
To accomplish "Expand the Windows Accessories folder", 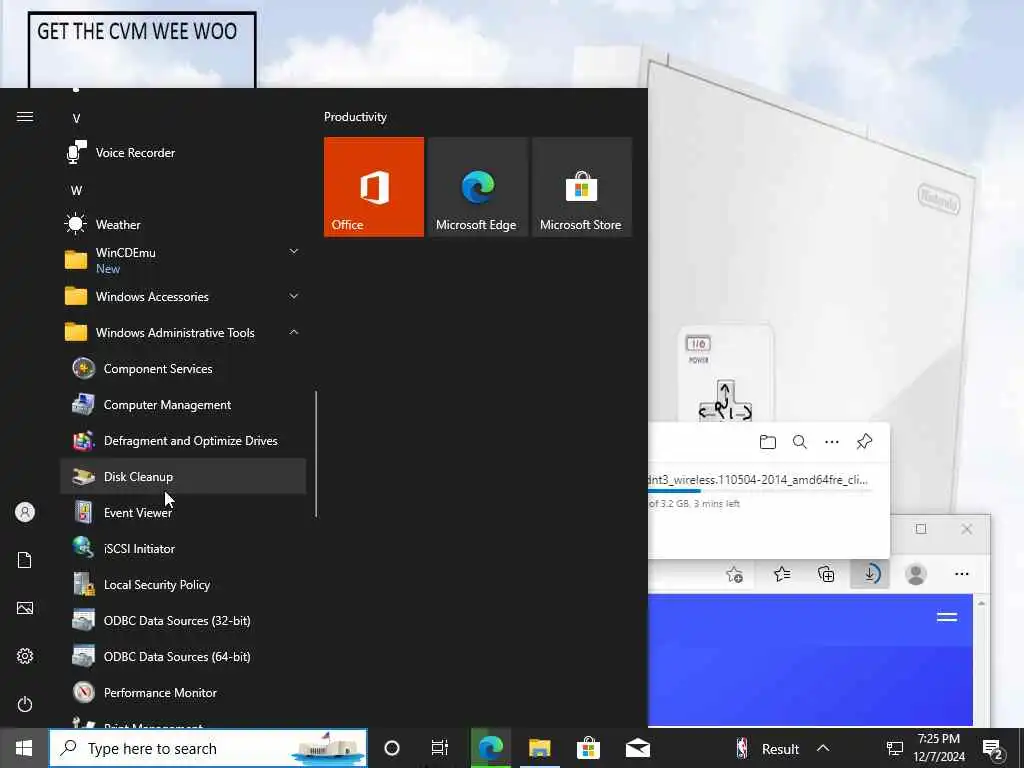I will tap(183, 296).
